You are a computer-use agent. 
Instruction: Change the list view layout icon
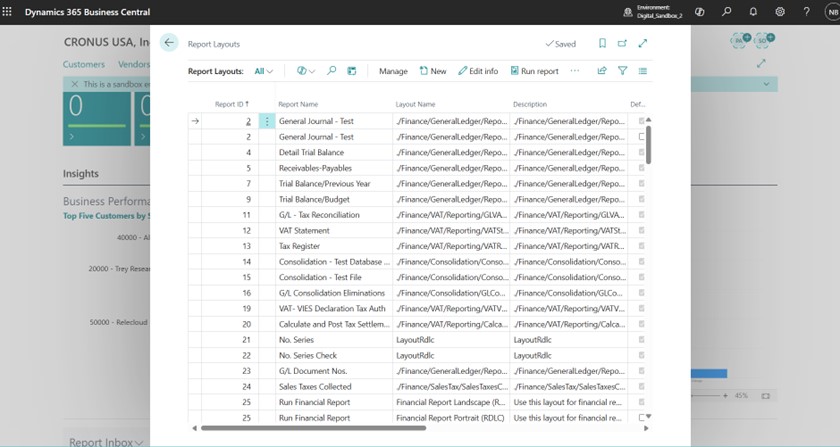pos(643,71)
